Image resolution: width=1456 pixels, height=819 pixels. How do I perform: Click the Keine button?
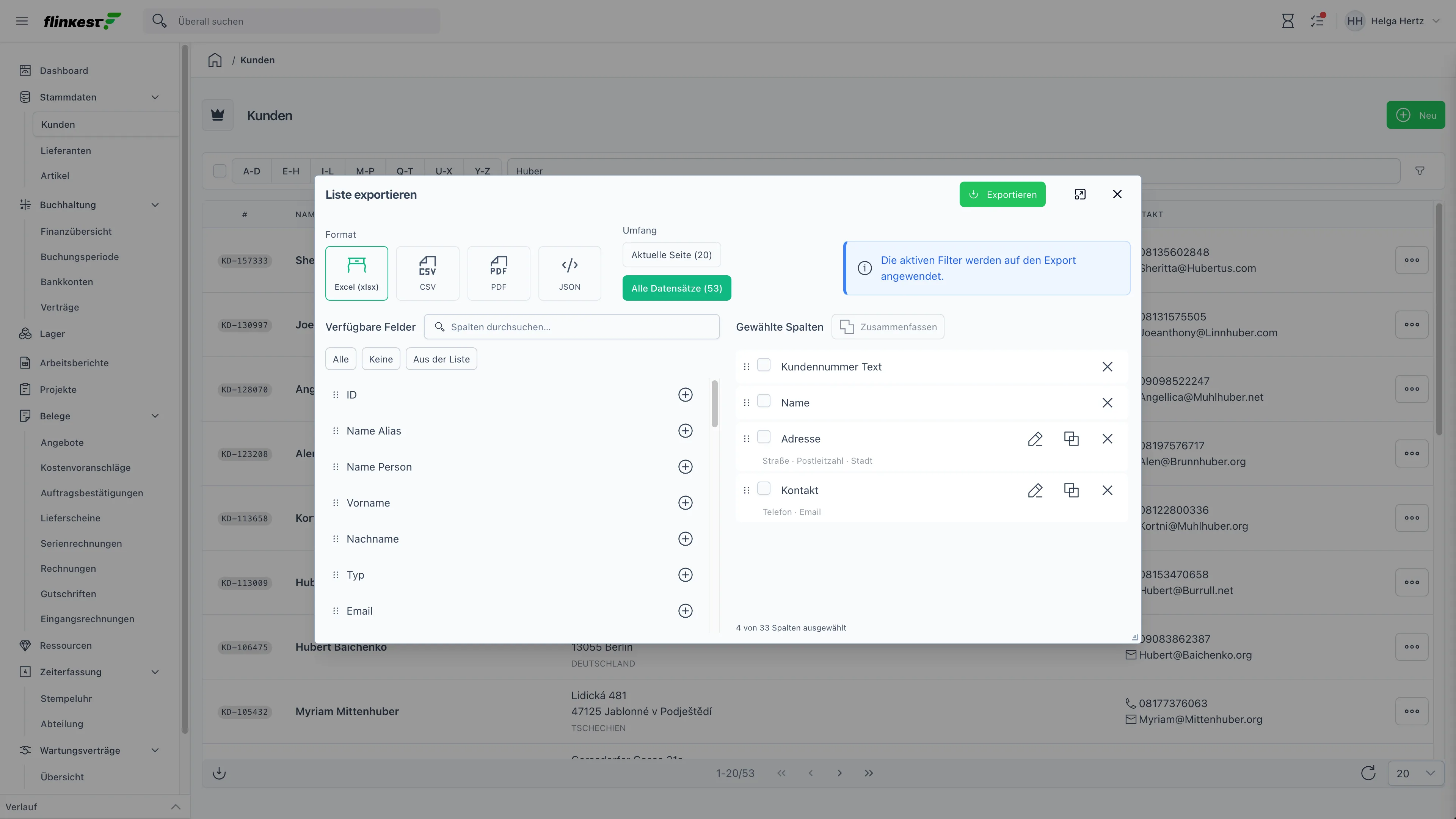click(x=380, y=359)
